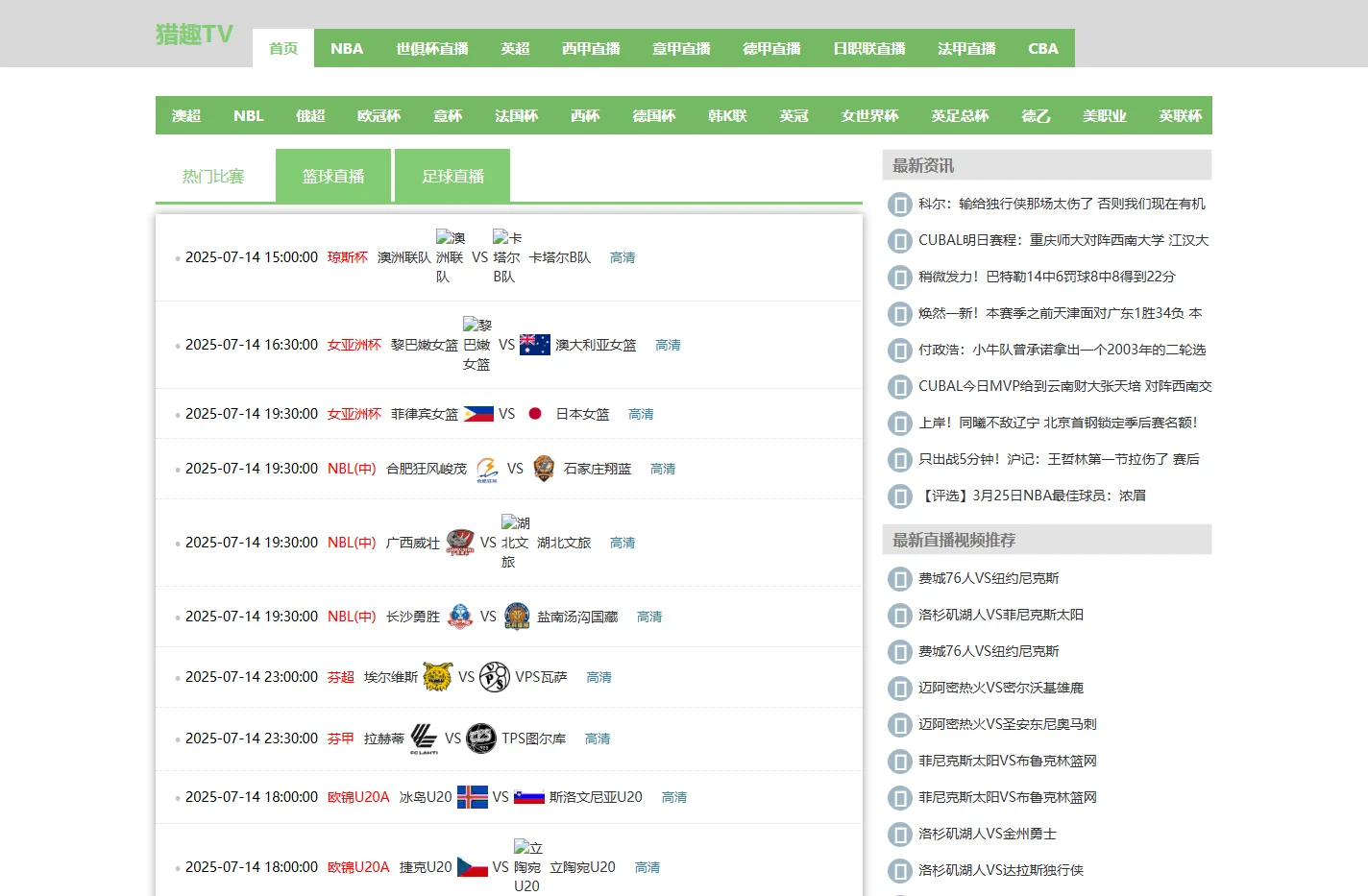The image size is (1368, 896).
Task: Open 韩K联 in the league bar
Action: 727,115
